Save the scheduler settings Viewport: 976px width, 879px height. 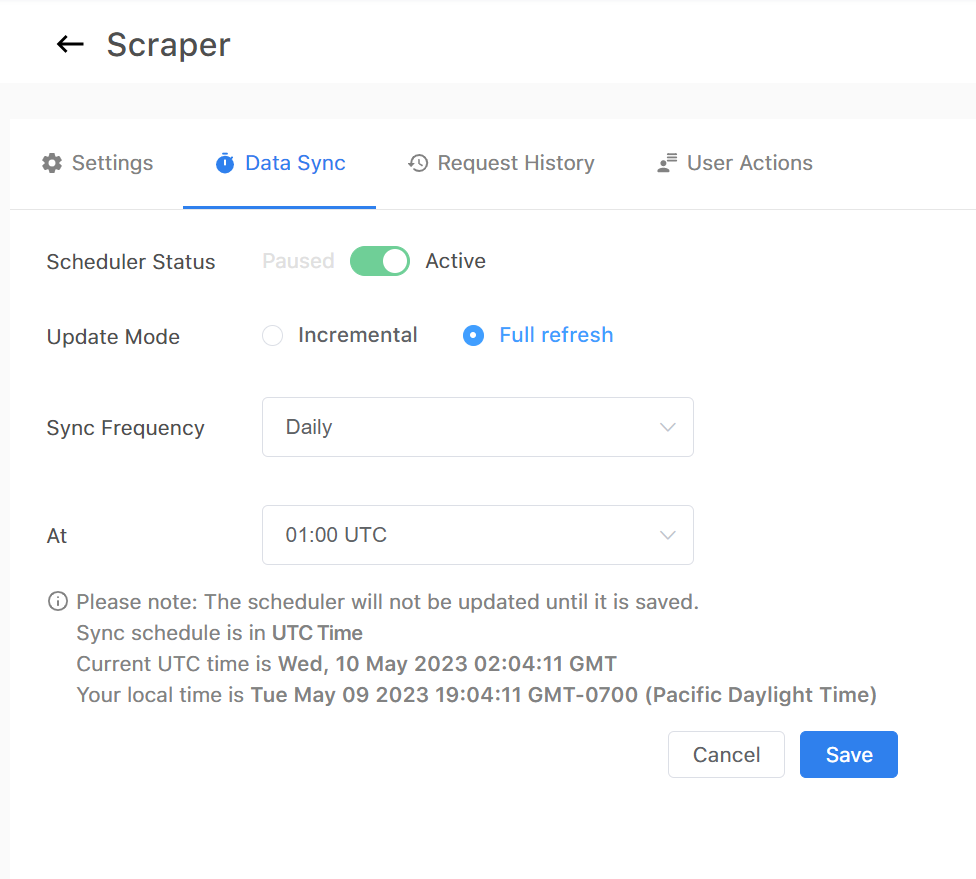click(849, 754)
